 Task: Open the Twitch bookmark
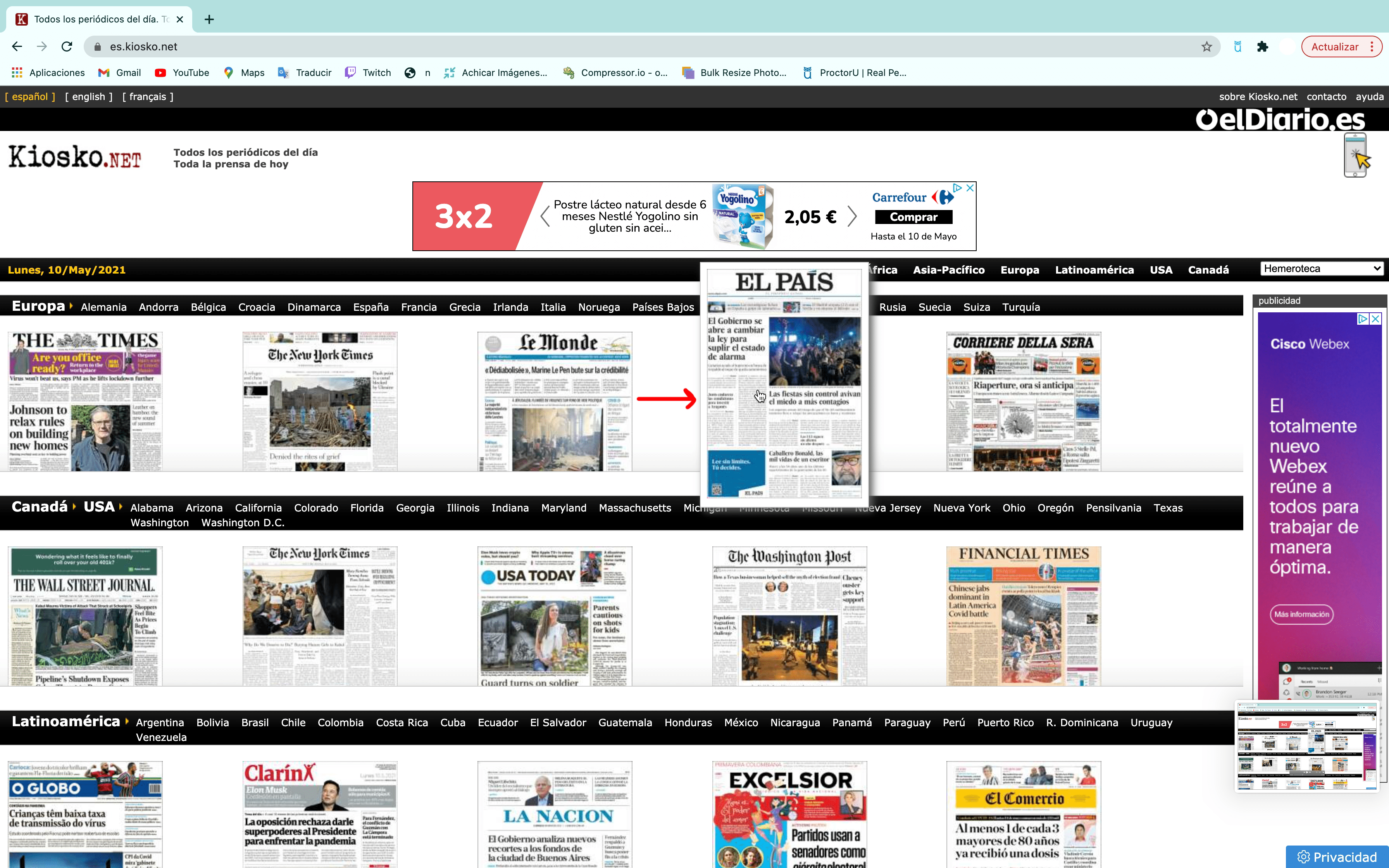point(368,72)
